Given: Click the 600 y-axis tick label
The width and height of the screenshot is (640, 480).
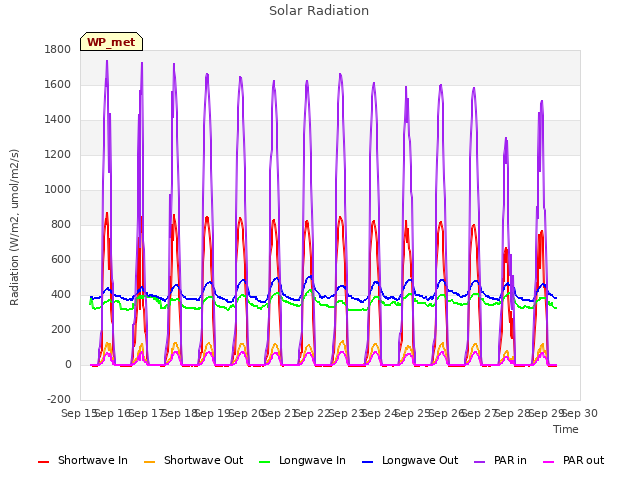Looking at the screenshot, I should (61, 260).
